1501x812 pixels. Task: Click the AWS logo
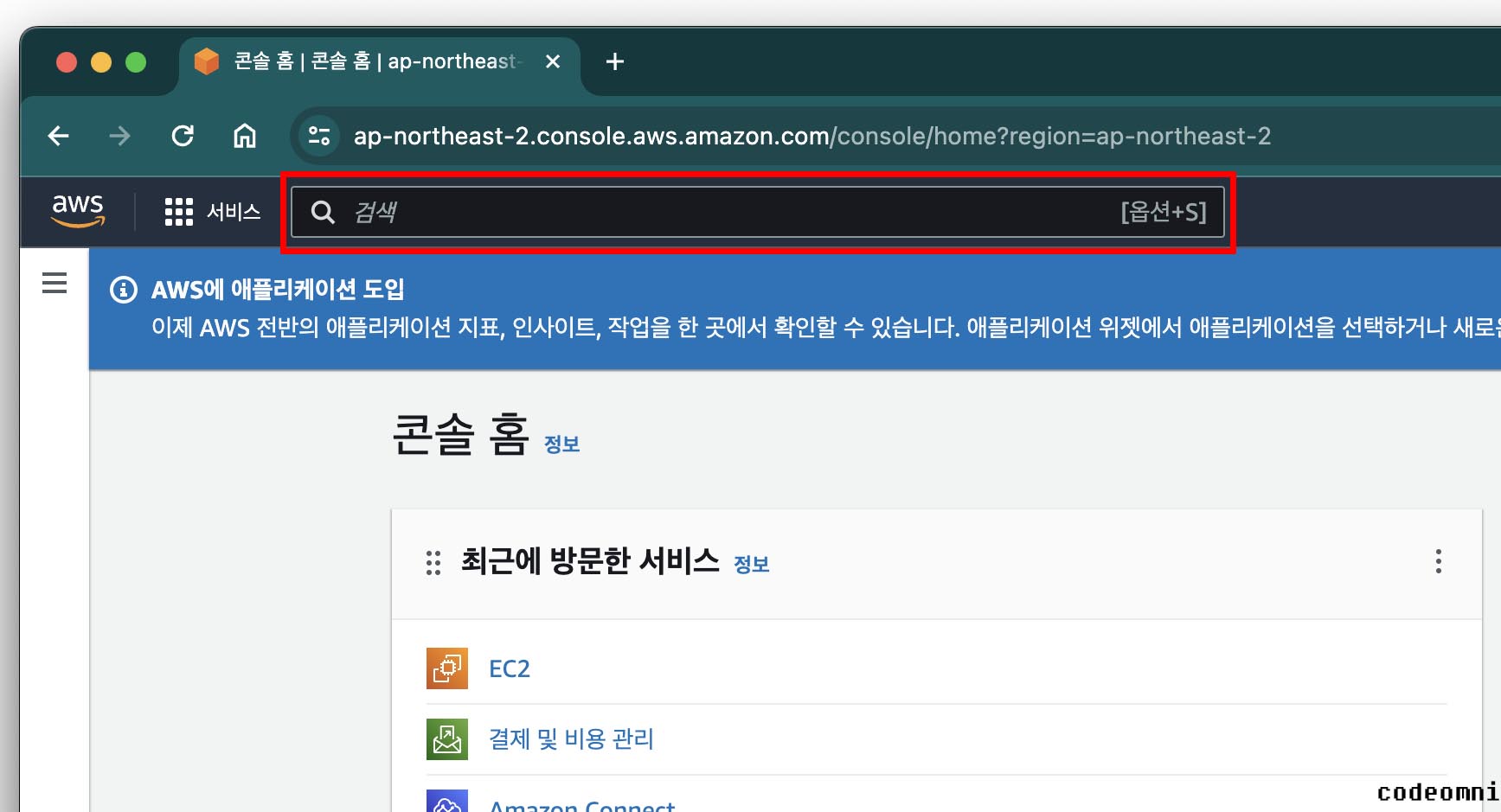tap(78, 211)
